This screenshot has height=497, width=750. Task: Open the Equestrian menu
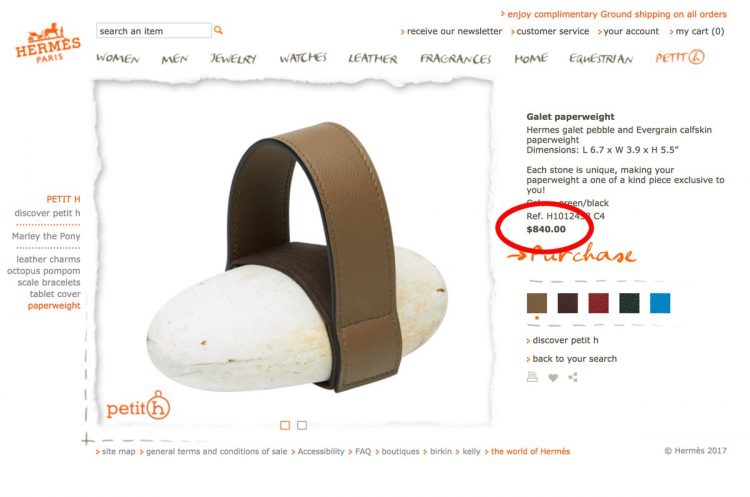pos(601,58)
